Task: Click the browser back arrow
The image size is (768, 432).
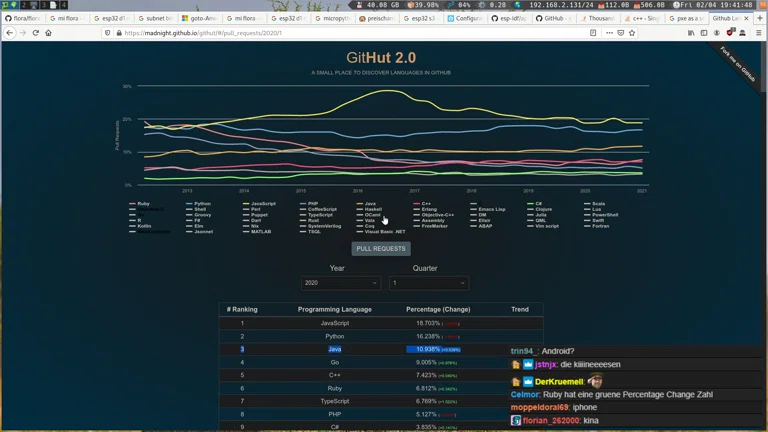Action: tap(9, 33)
